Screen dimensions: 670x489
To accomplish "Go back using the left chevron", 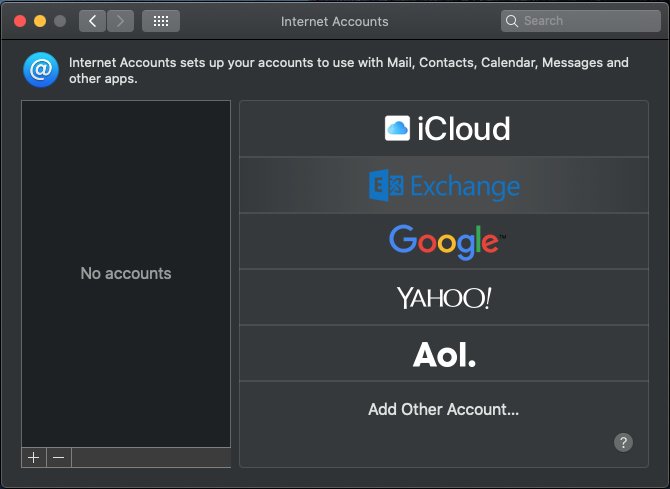I will [92, 20].
